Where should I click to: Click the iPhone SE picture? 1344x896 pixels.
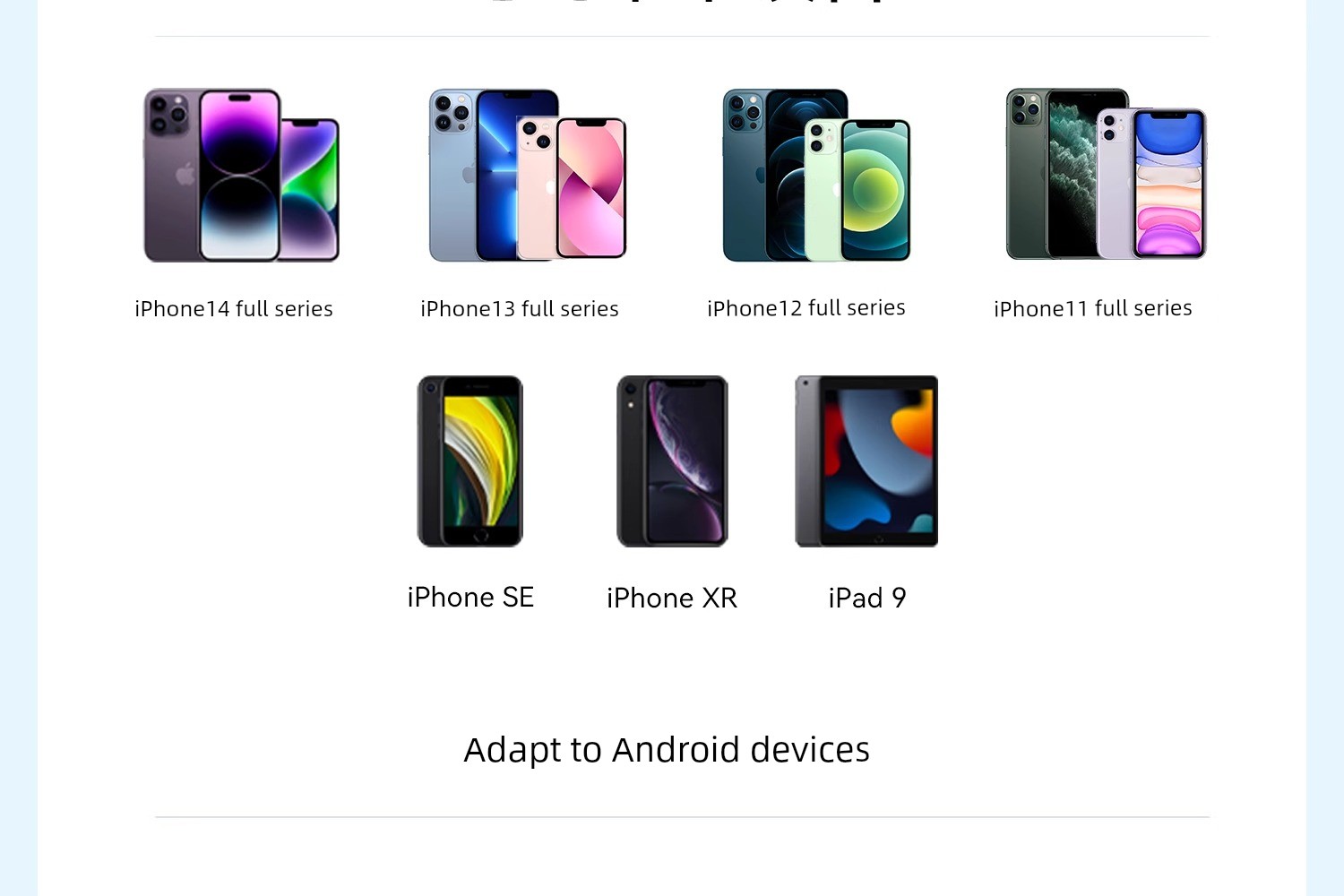pos(470,461)
